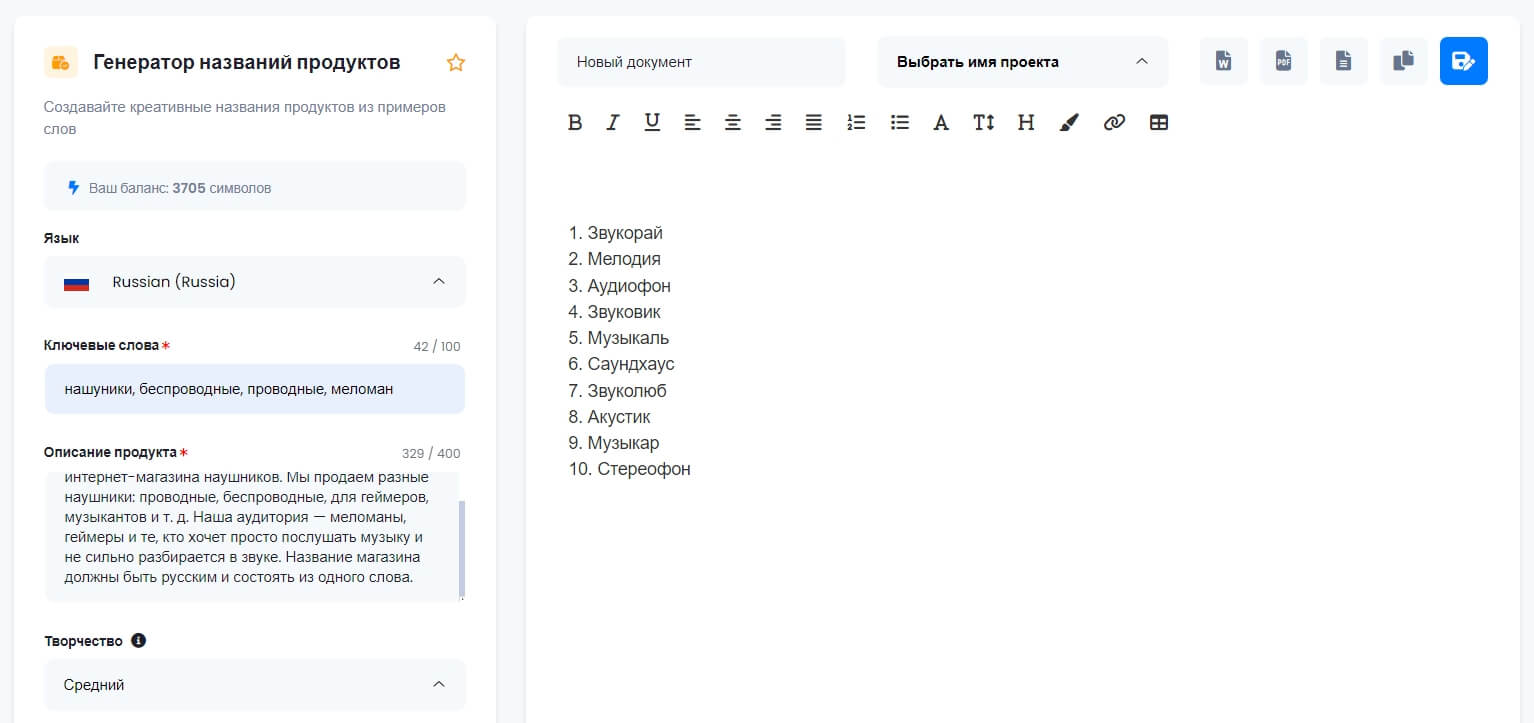Open the text color brush tool
Image resolution: width=1534 pixels, height=723 pixels.
(x=1069, y=122)
